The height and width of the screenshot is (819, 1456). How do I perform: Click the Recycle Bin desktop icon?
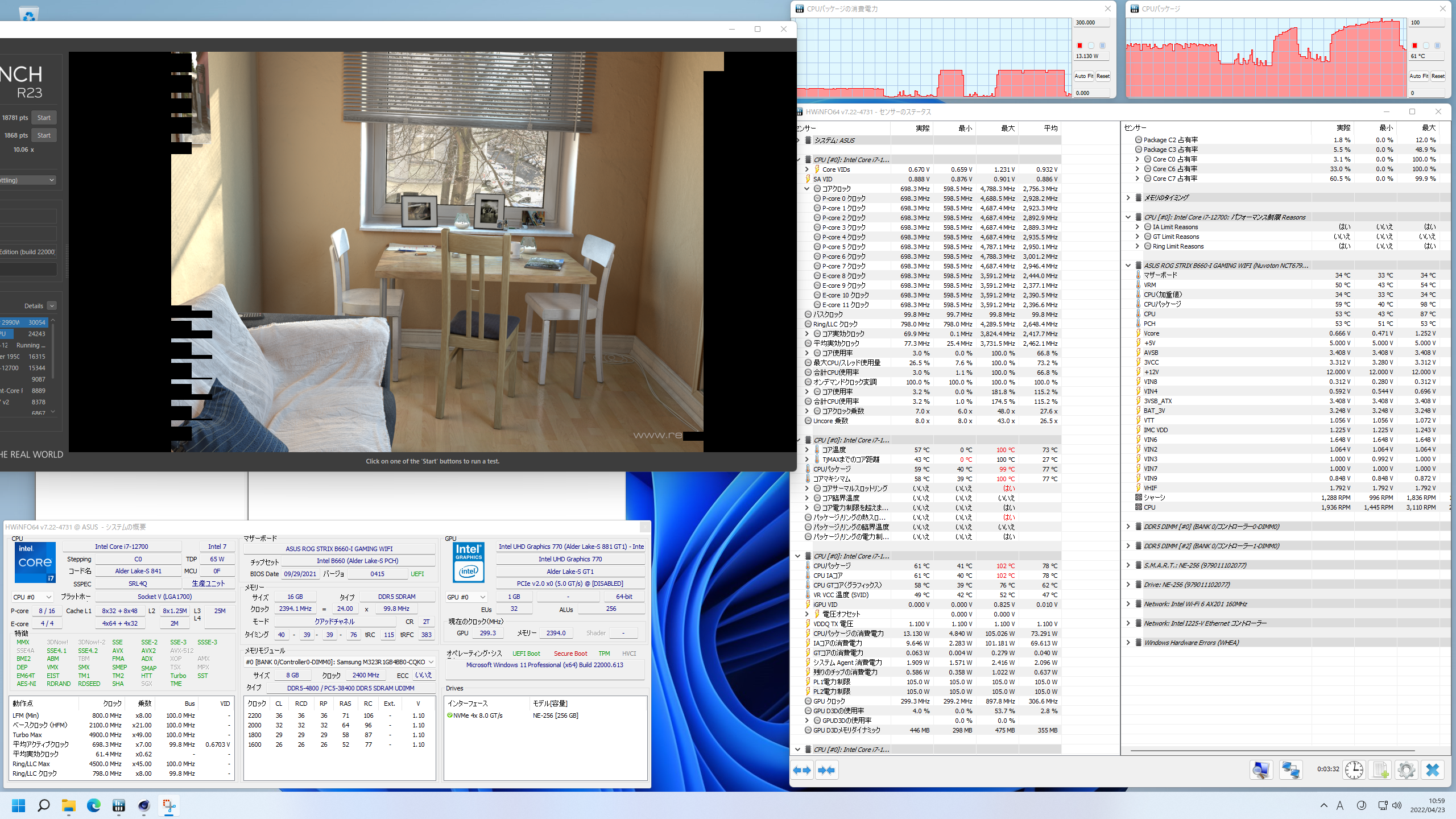tap(28, 14)
